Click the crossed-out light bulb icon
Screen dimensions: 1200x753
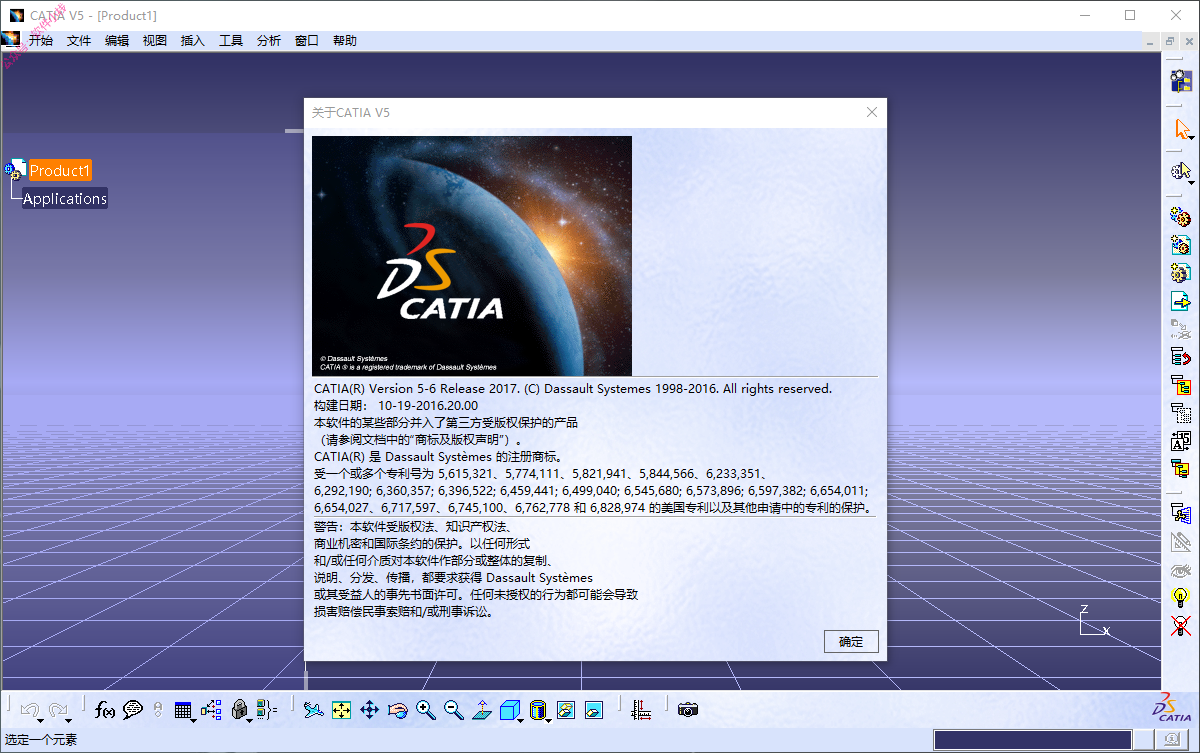(1181, 626)
